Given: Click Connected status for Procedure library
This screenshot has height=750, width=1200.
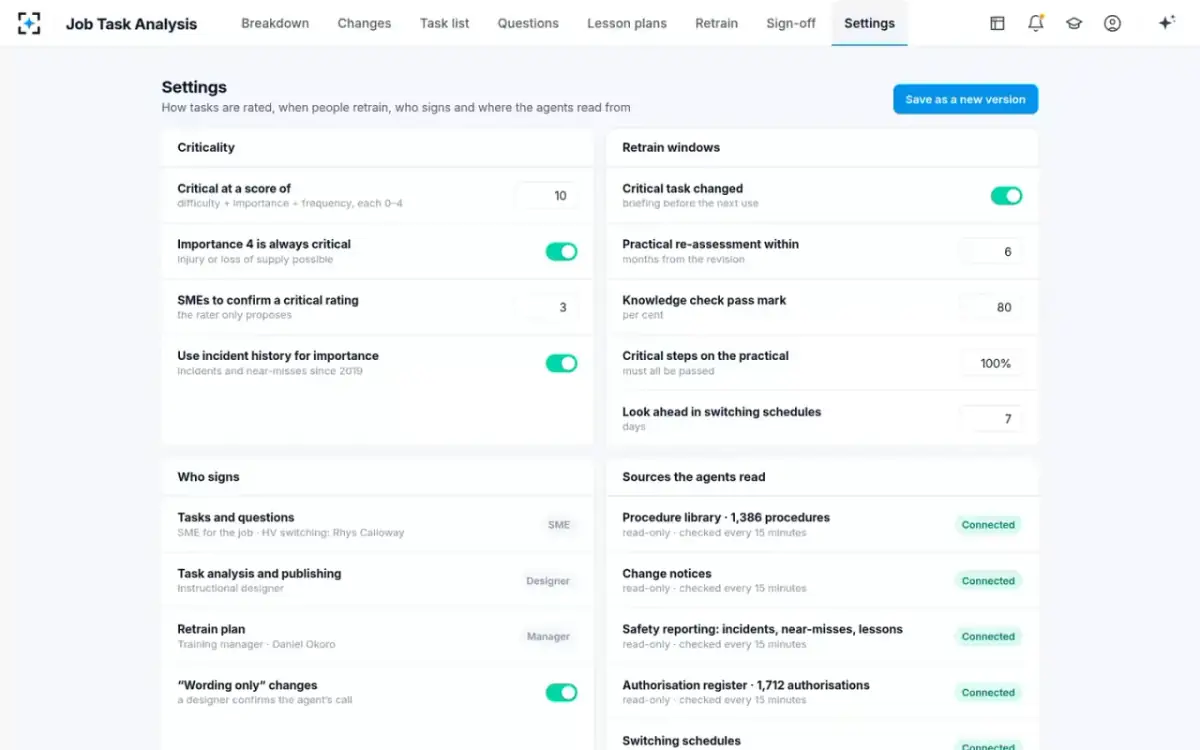Looking at the screenshot, I should pyautogui.click(x=988, y=525).
